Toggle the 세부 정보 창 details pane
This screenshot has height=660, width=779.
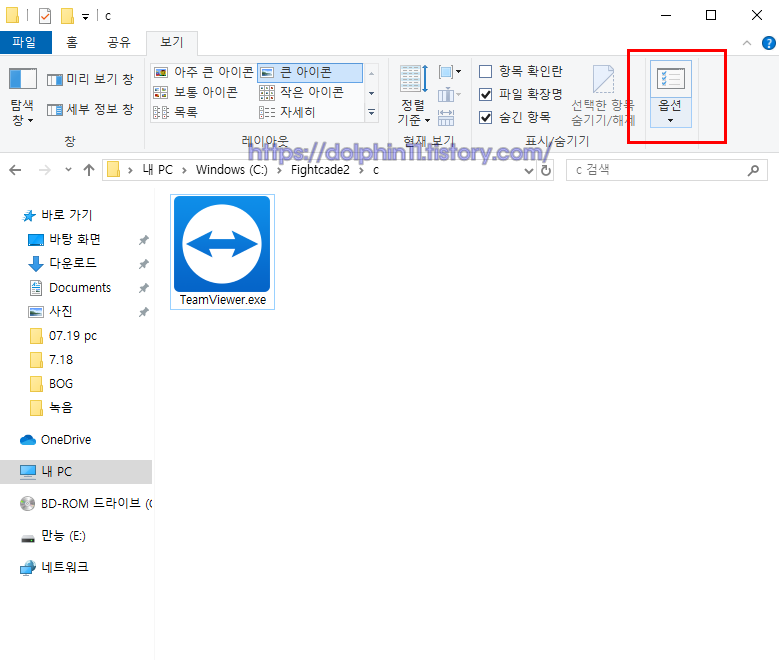coord(90,109)
